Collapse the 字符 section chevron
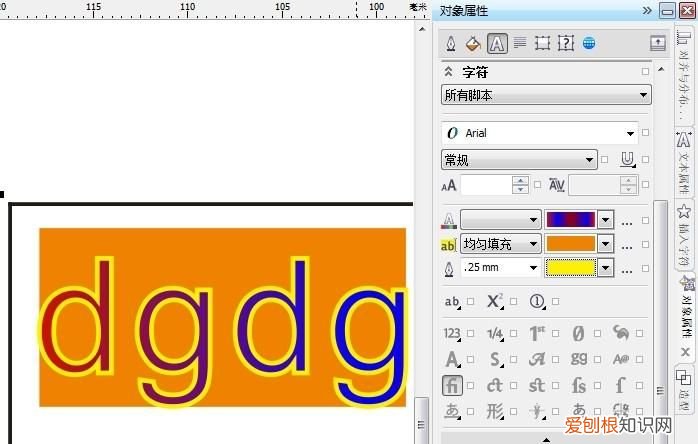The image size is (698, 444). coord(448,71)
